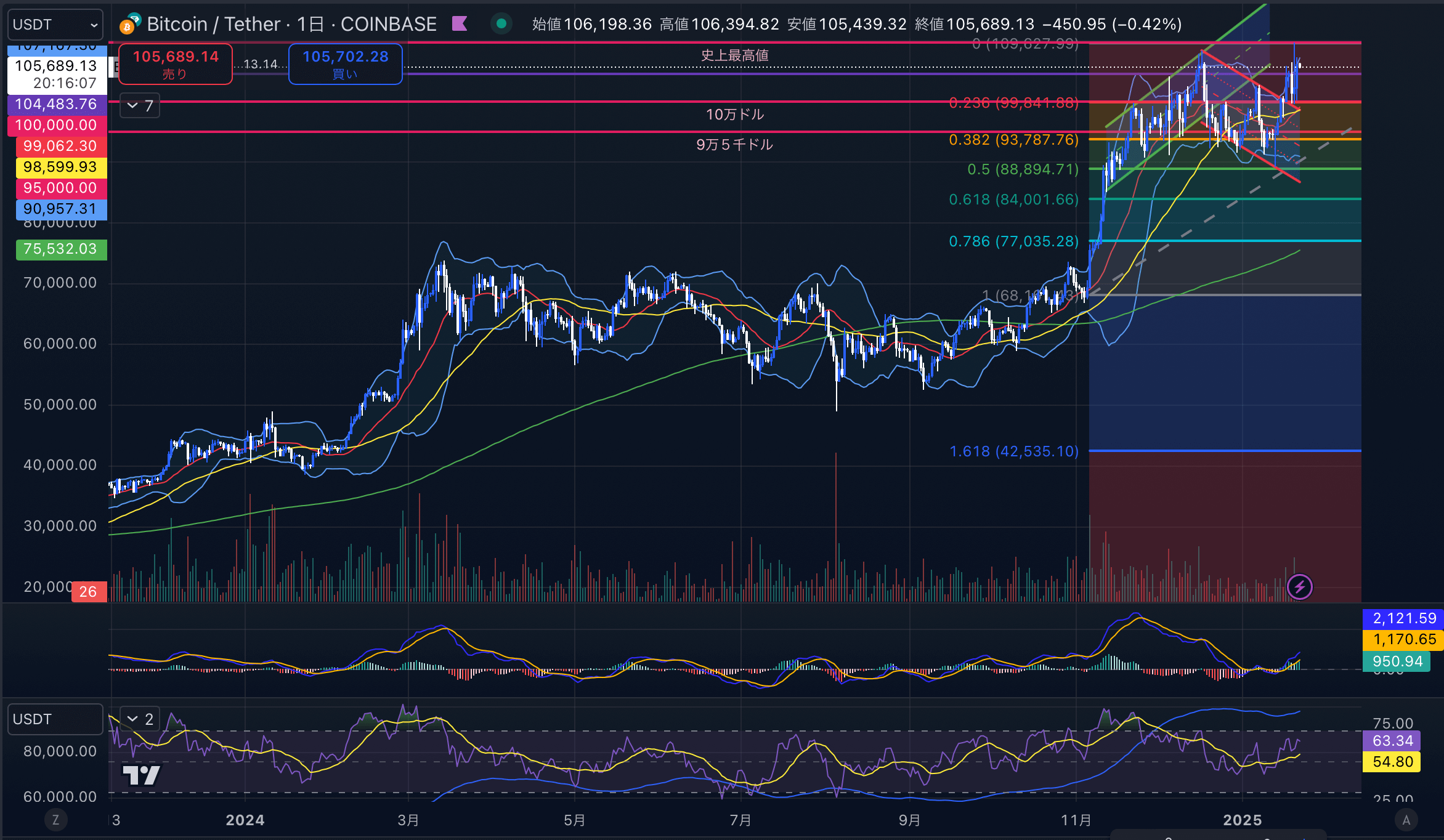The image size is (1444, 840).
Task: Click the 安値 105,439.32 low value
Action: point(847,24)
